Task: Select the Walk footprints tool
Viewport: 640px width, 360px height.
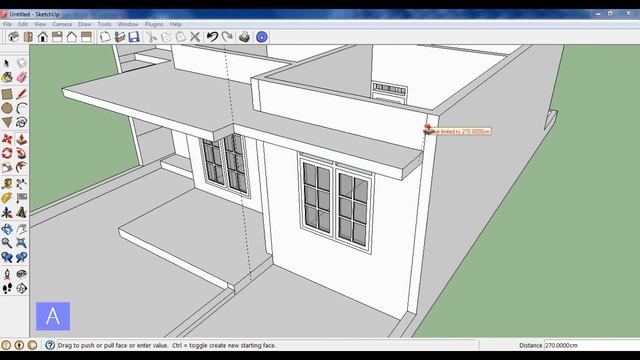Action: coord(7,289)
